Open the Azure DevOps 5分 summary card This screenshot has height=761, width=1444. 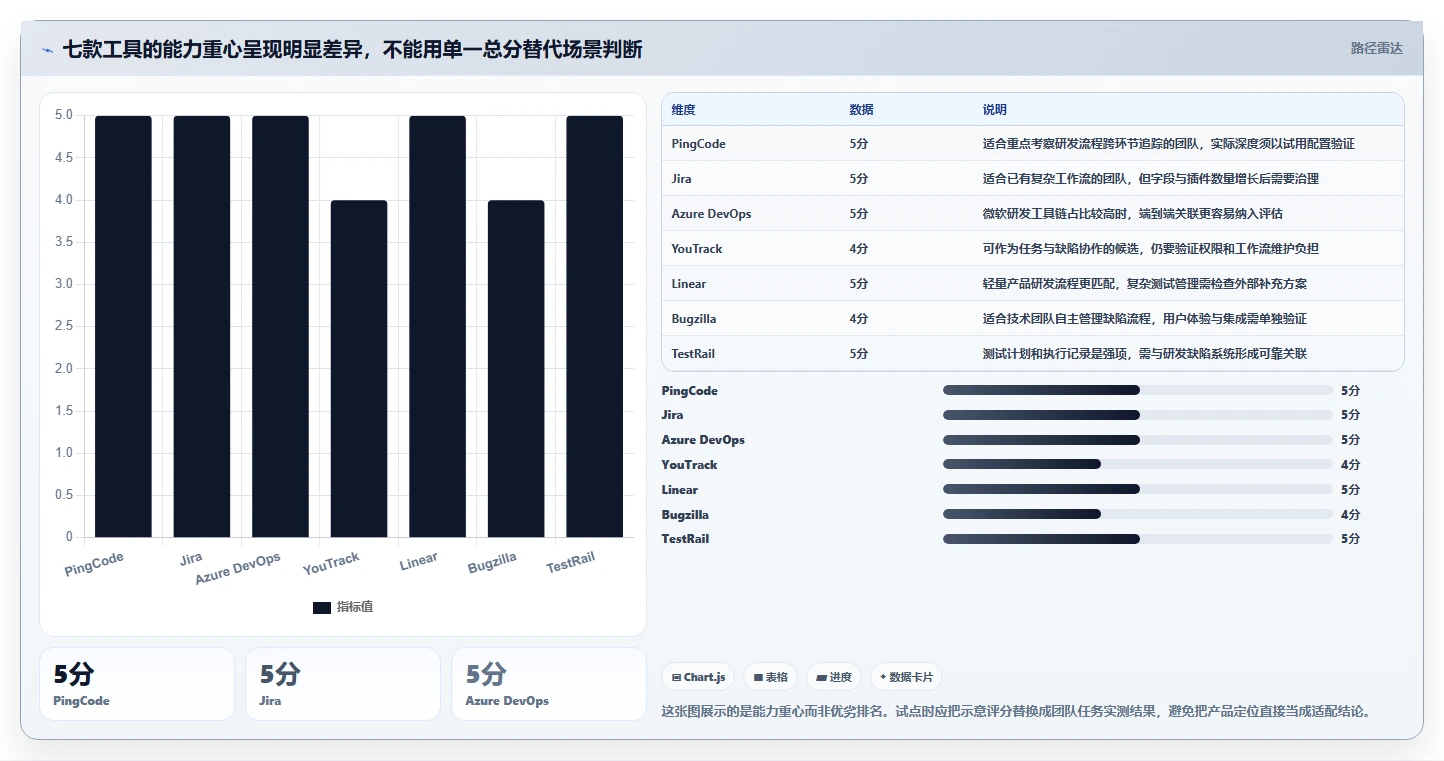coord(549,684)
